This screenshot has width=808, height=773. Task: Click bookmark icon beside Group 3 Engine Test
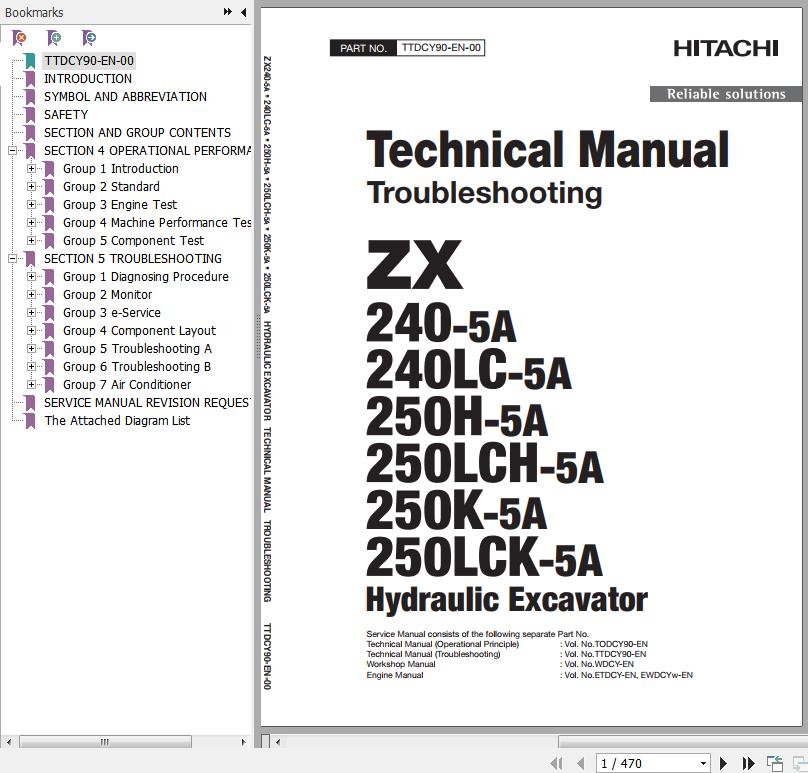tap(49, 205)
